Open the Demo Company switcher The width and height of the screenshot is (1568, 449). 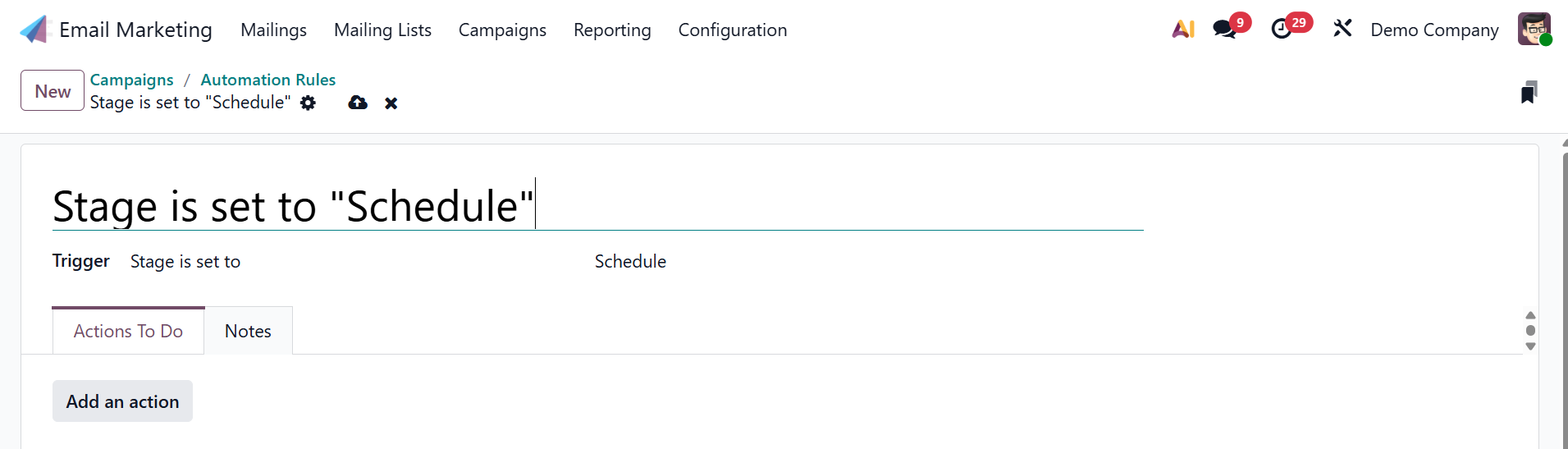[1434, 30]
